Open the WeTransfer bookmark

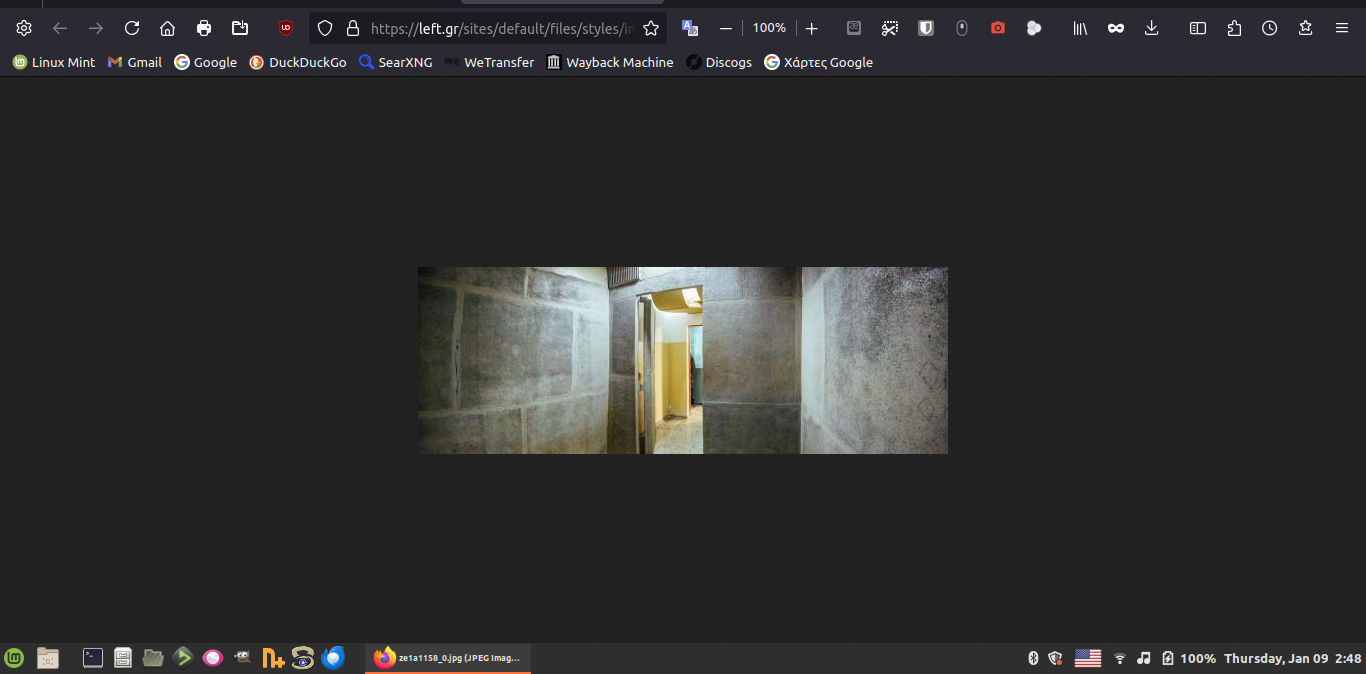[x=489, y=62]
